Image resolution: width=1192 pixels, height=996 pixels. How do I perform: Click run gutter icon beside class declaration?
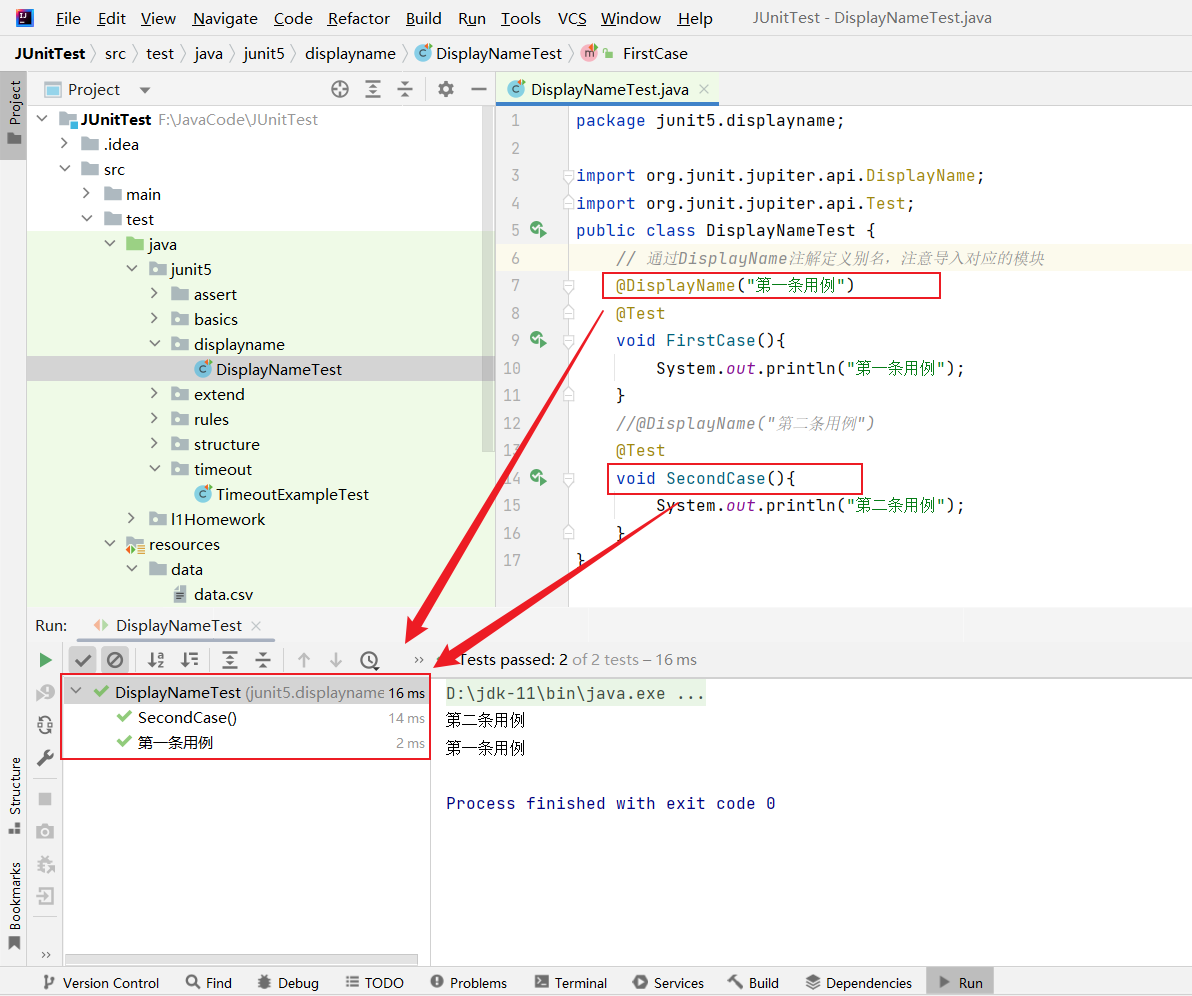pos(538,230)
